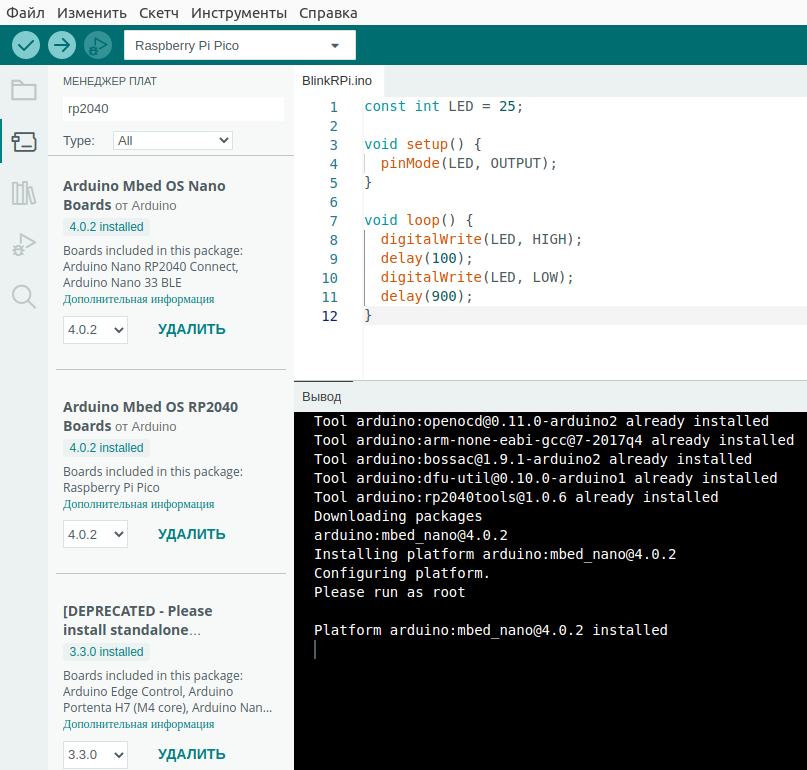807x770 pixels.
Task: Click the code line const int LED = 25;
Action: [x=444, y=107]
